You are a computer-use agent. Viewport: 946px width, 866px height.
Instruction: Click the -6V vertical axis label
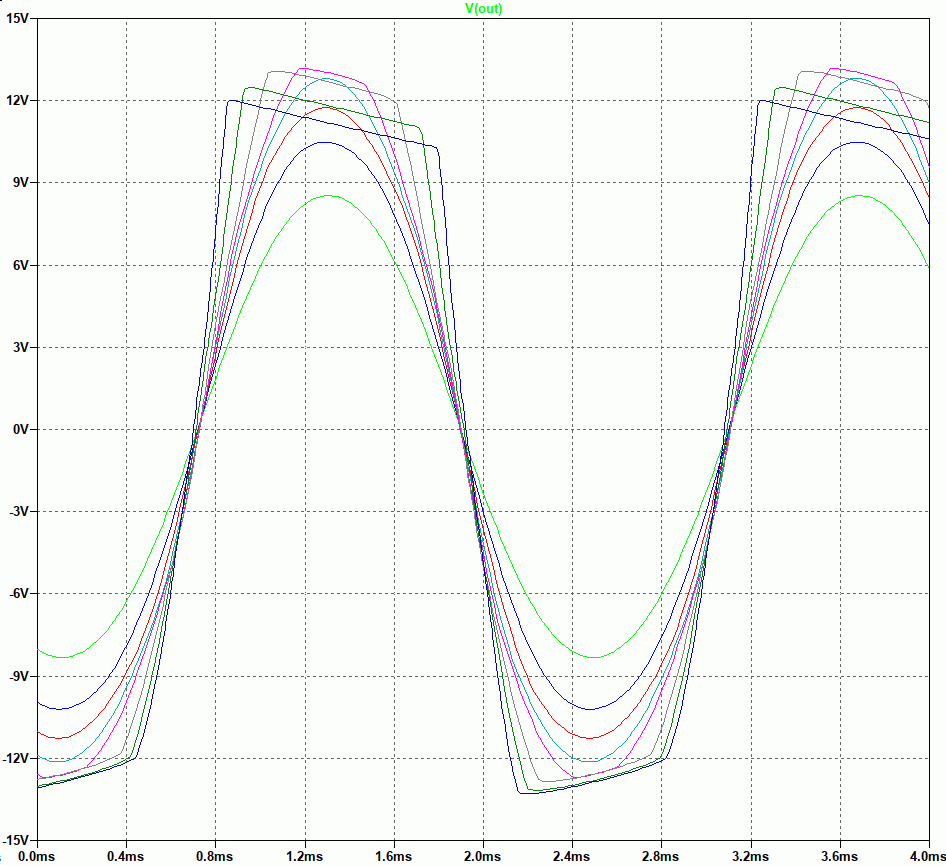click(x=19, y=593)
